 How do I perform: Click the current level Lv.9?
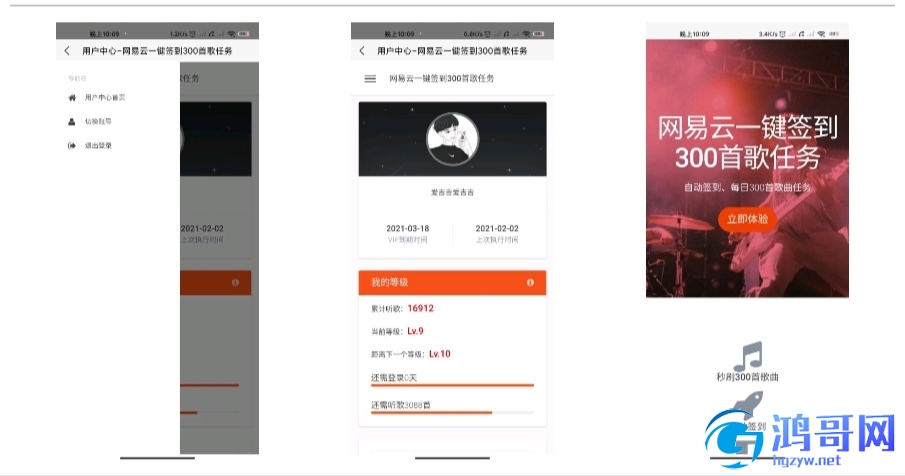[x=415, y=331]
